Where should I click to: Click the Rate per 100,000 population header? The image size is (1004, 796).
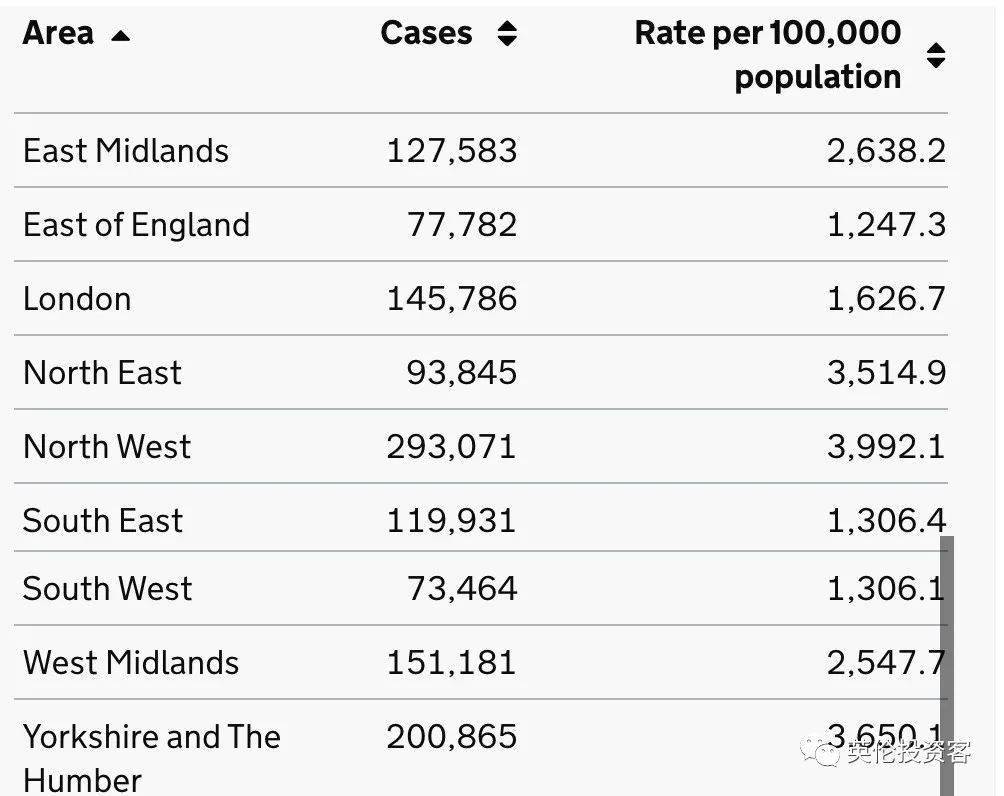(x=767, y=54)
